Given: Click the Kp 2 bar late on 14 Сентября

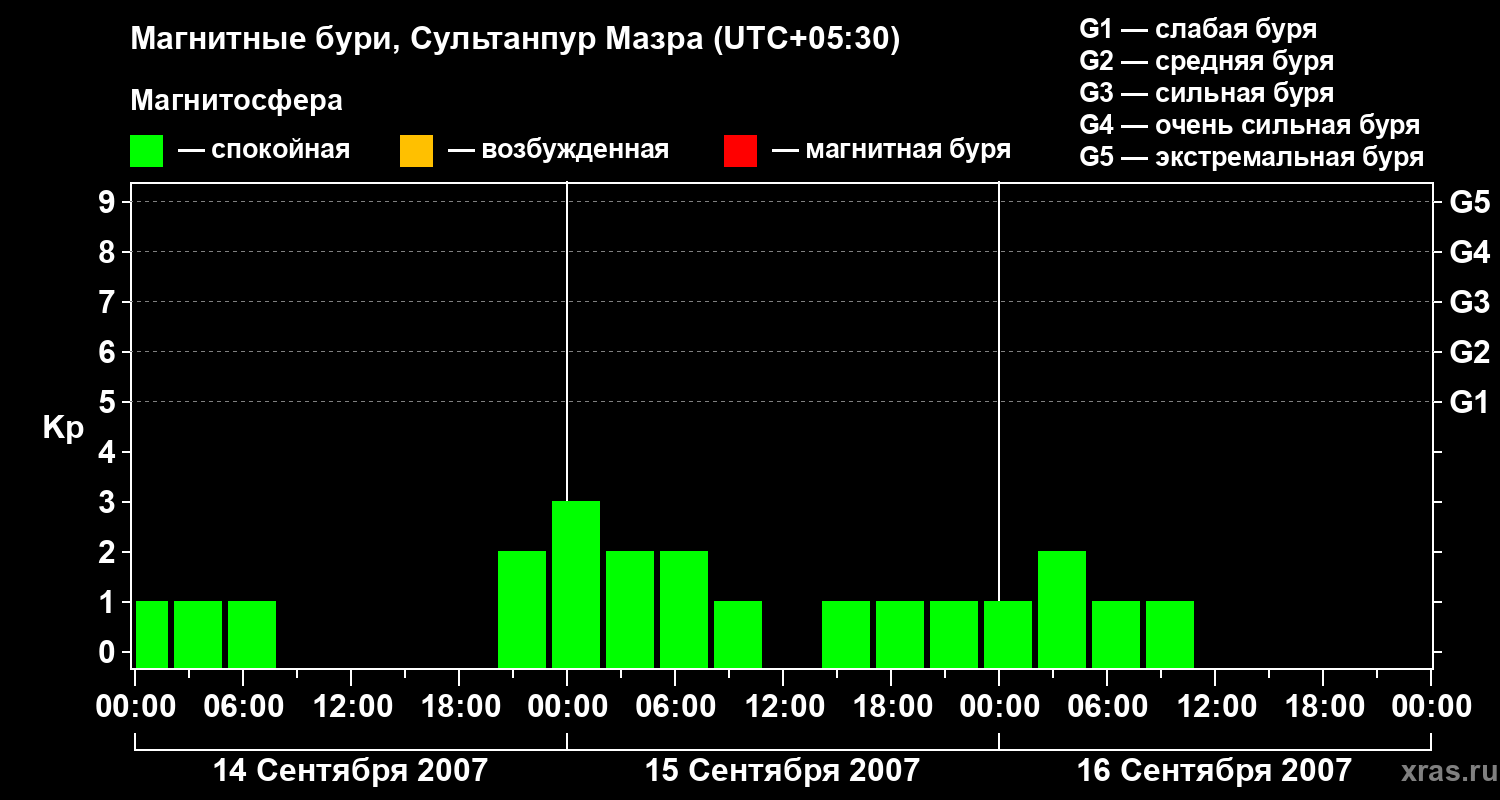Looking at the screenshot, I should [x=522, y=609].
